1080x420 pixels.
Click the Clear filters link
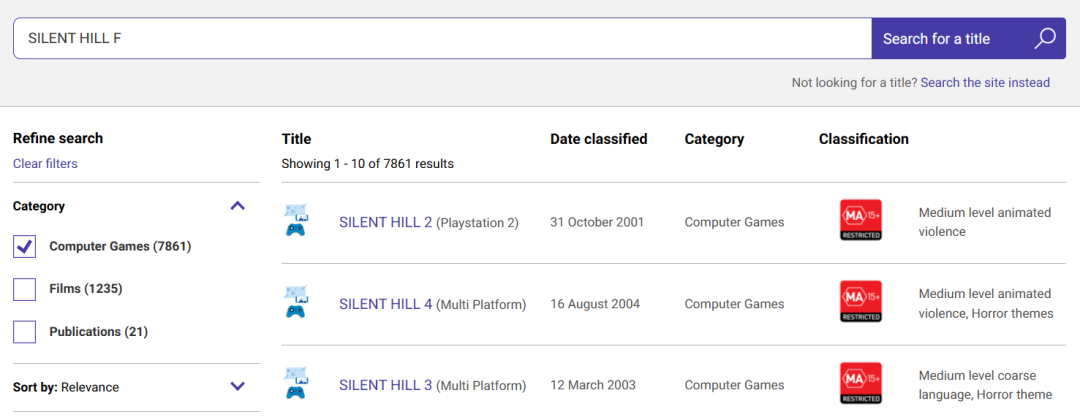45,163
